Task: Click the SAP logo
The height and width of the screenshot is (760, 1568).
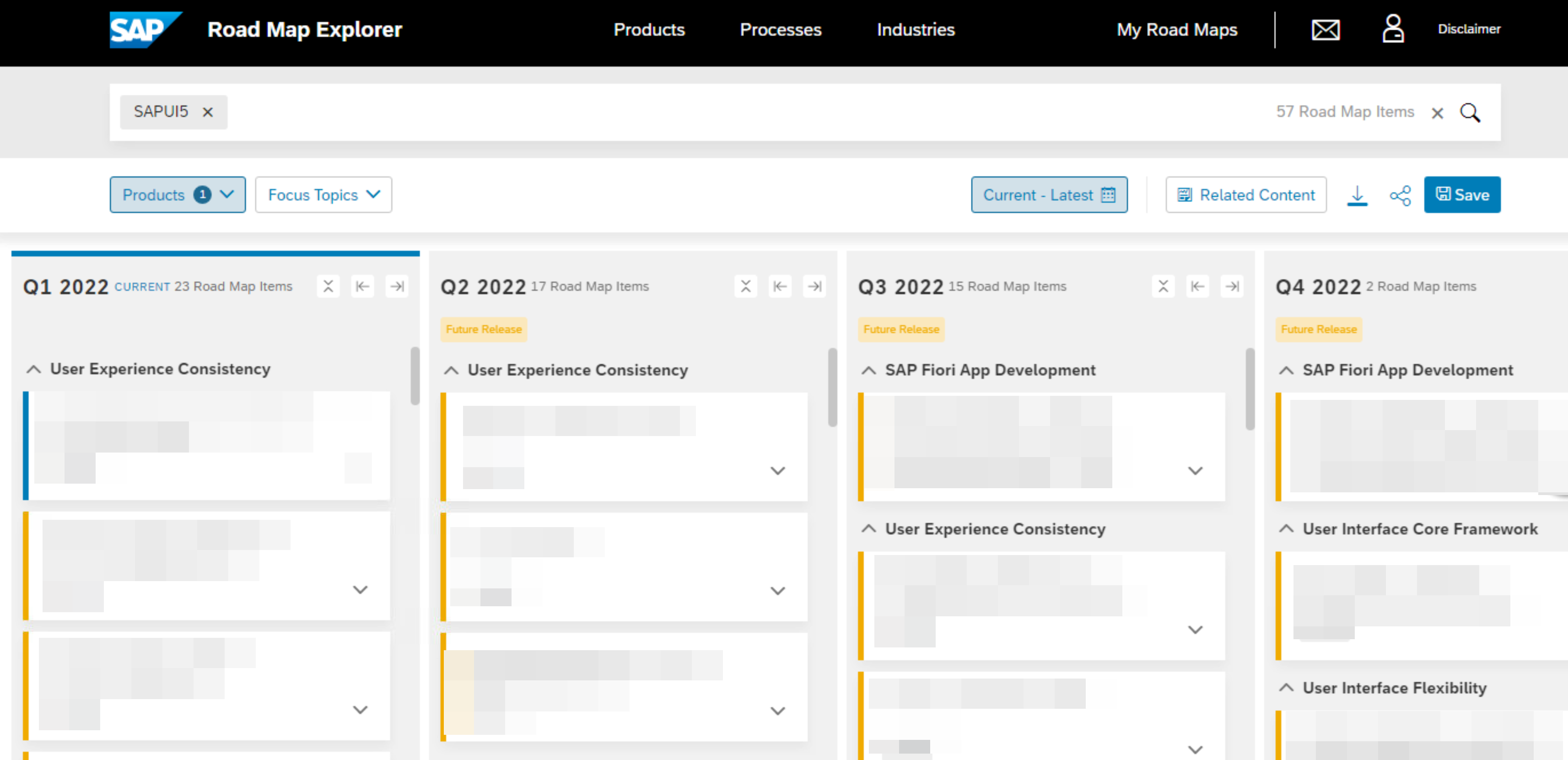Action: 145,29
